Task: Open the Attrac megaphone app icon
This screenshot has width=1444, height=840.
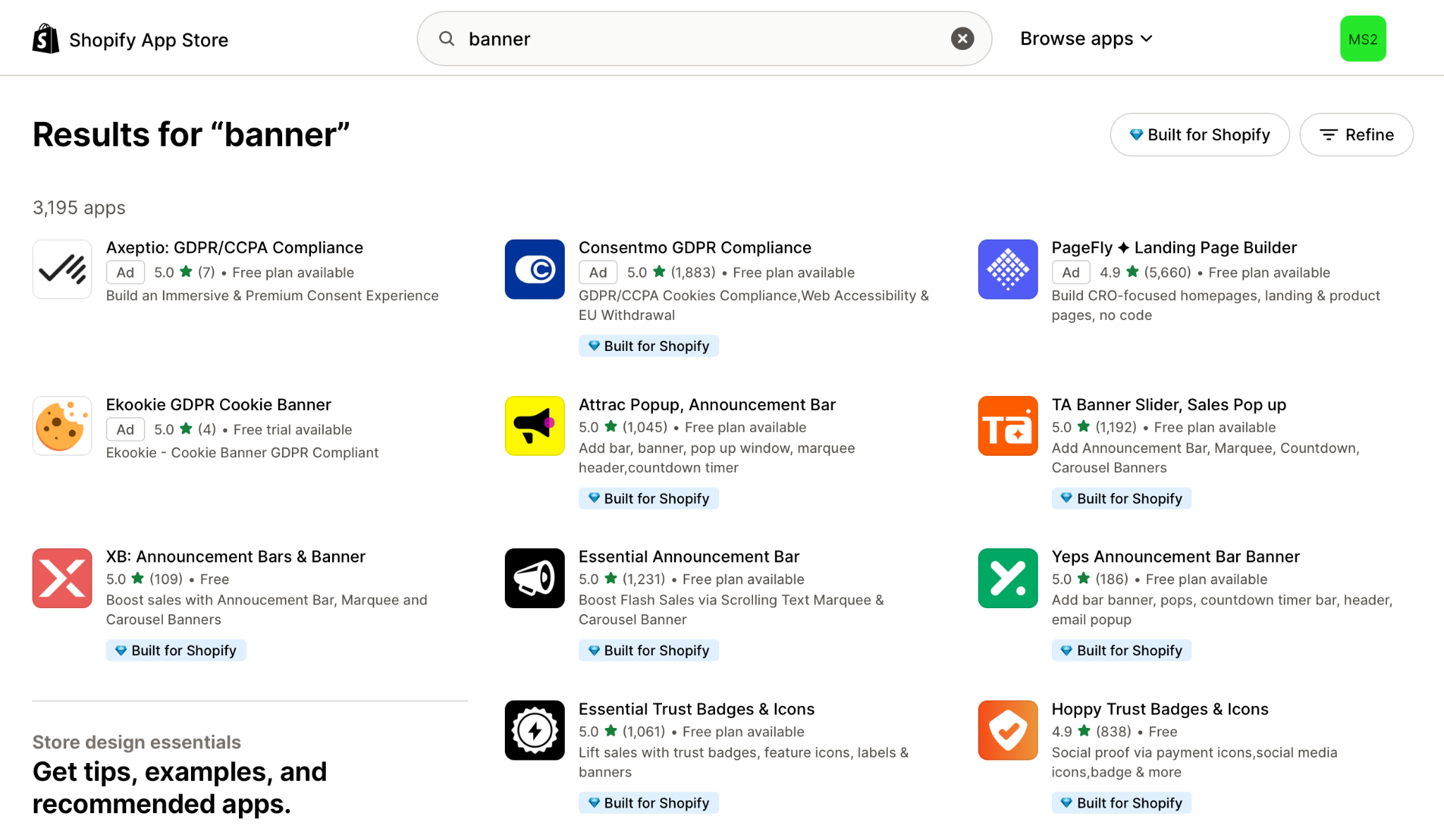Action: click(x=534, y=426)
